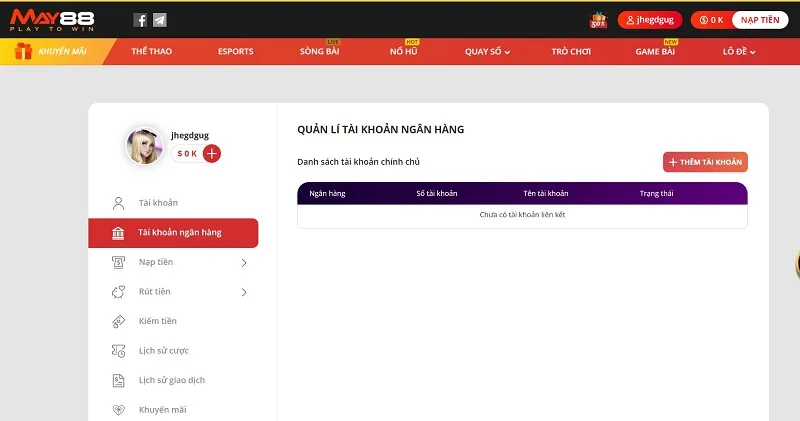The width and height of the screenshot is (800, 421).
Task: Click the red plus icon beside balance
Action: point(212,153)
